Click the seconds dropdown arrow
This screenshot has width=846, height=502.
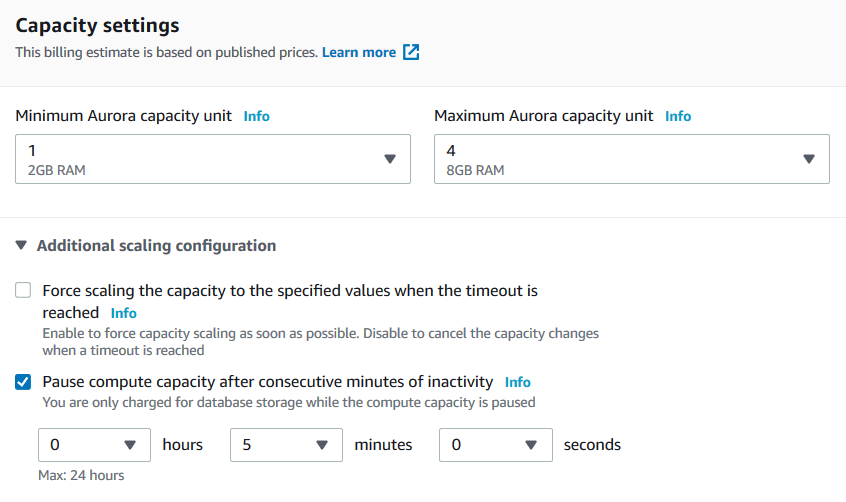point(532,445)
